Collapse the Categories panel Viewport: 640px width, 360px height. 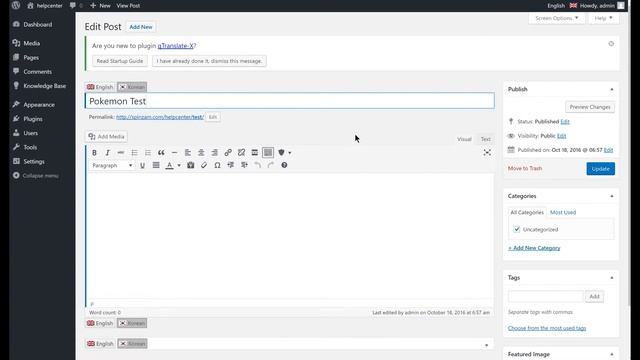pos(611,196)
